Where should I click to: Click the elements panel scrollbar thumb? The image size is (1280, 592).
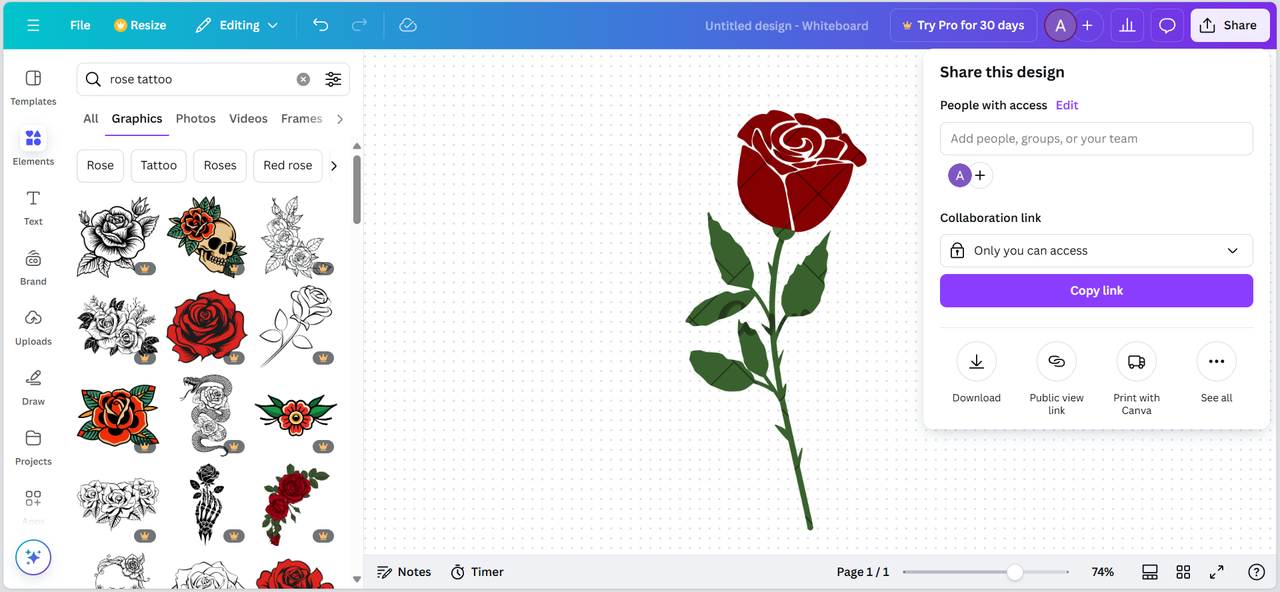click(357, 189)
